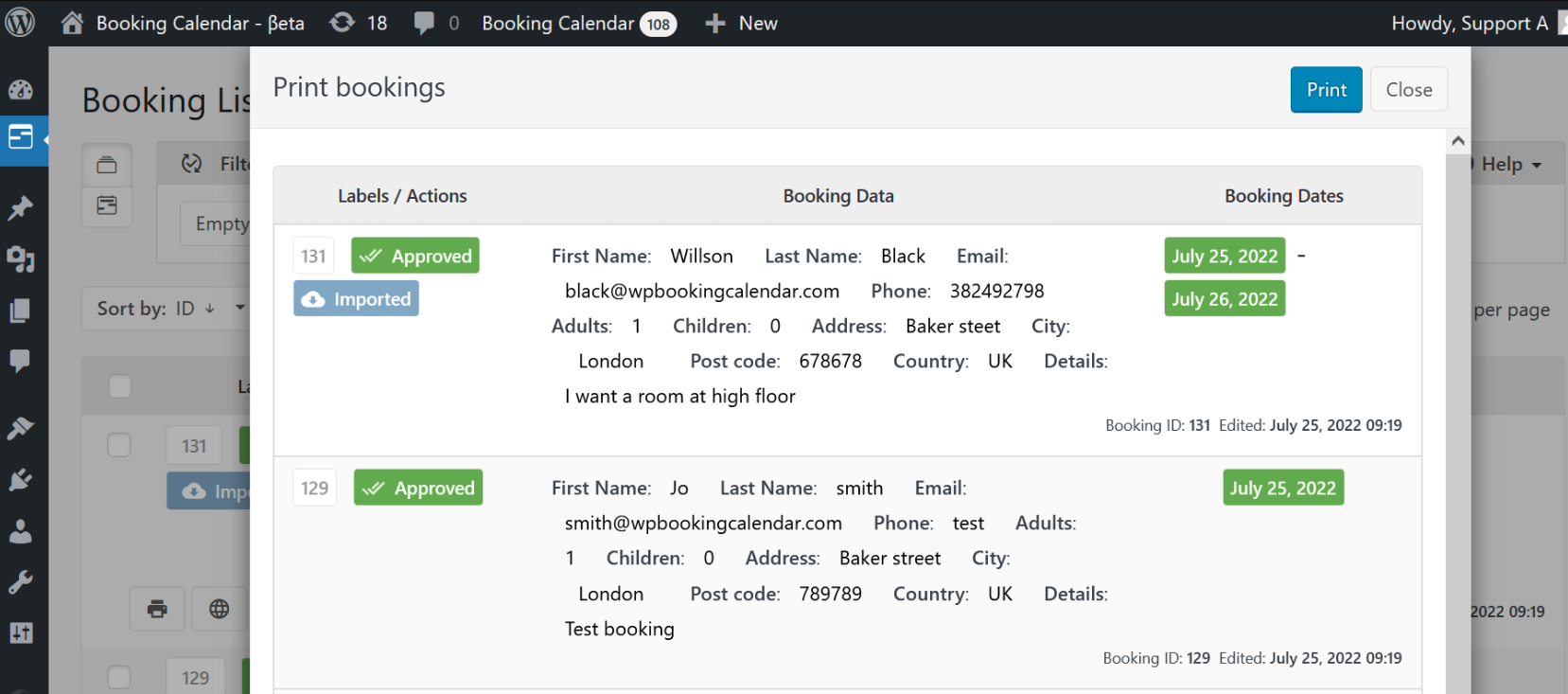Click the printer icon below bookings

157,609
